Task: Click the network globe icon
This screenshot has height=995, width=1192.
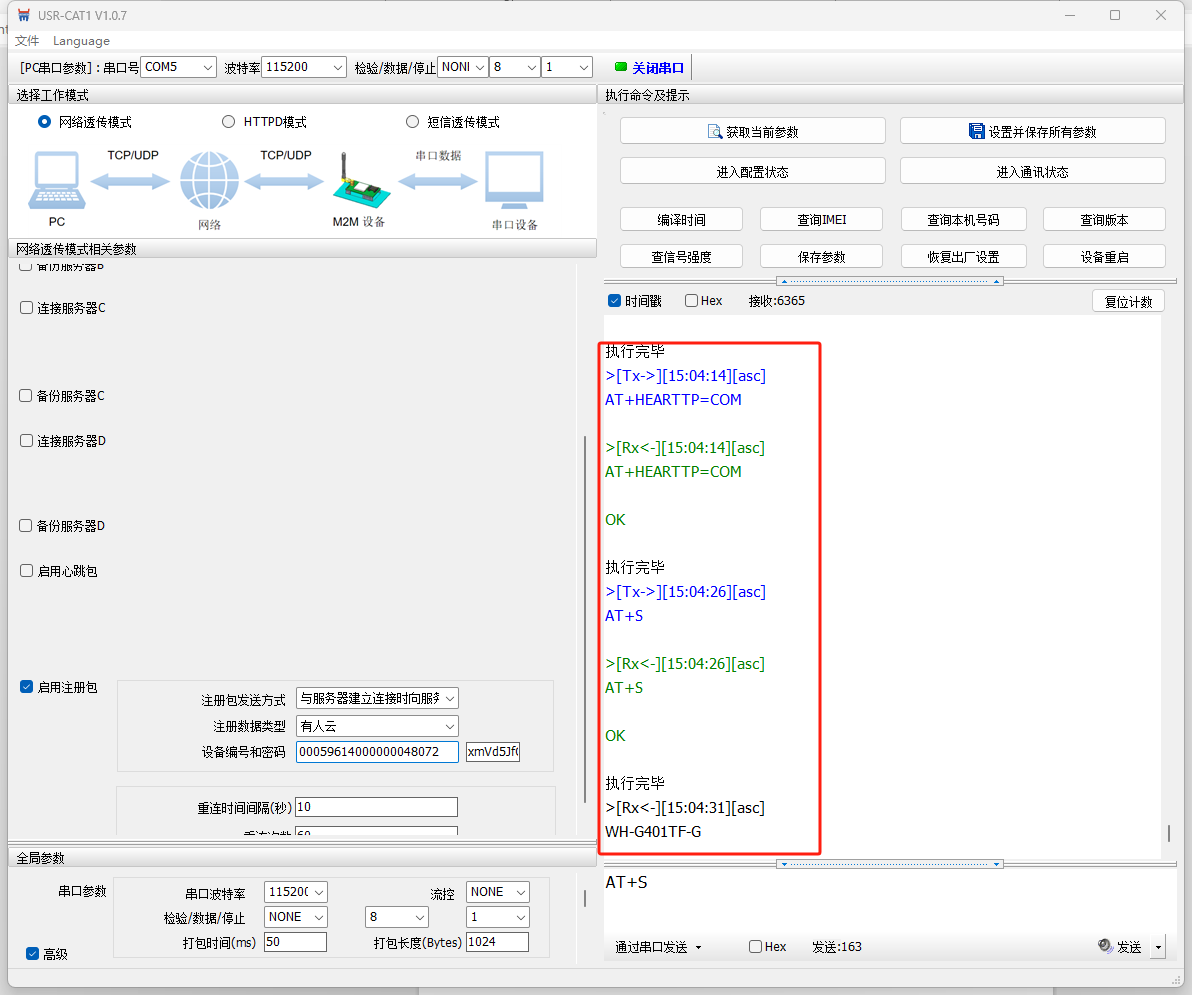Action: 209,181
